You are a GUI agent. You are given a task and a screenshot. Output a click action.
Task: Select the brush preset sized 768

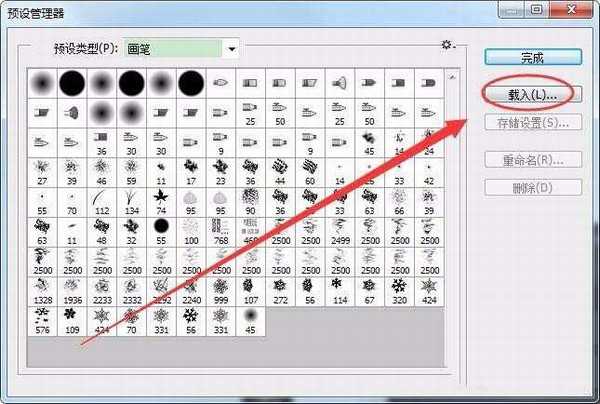pos(220,232)
